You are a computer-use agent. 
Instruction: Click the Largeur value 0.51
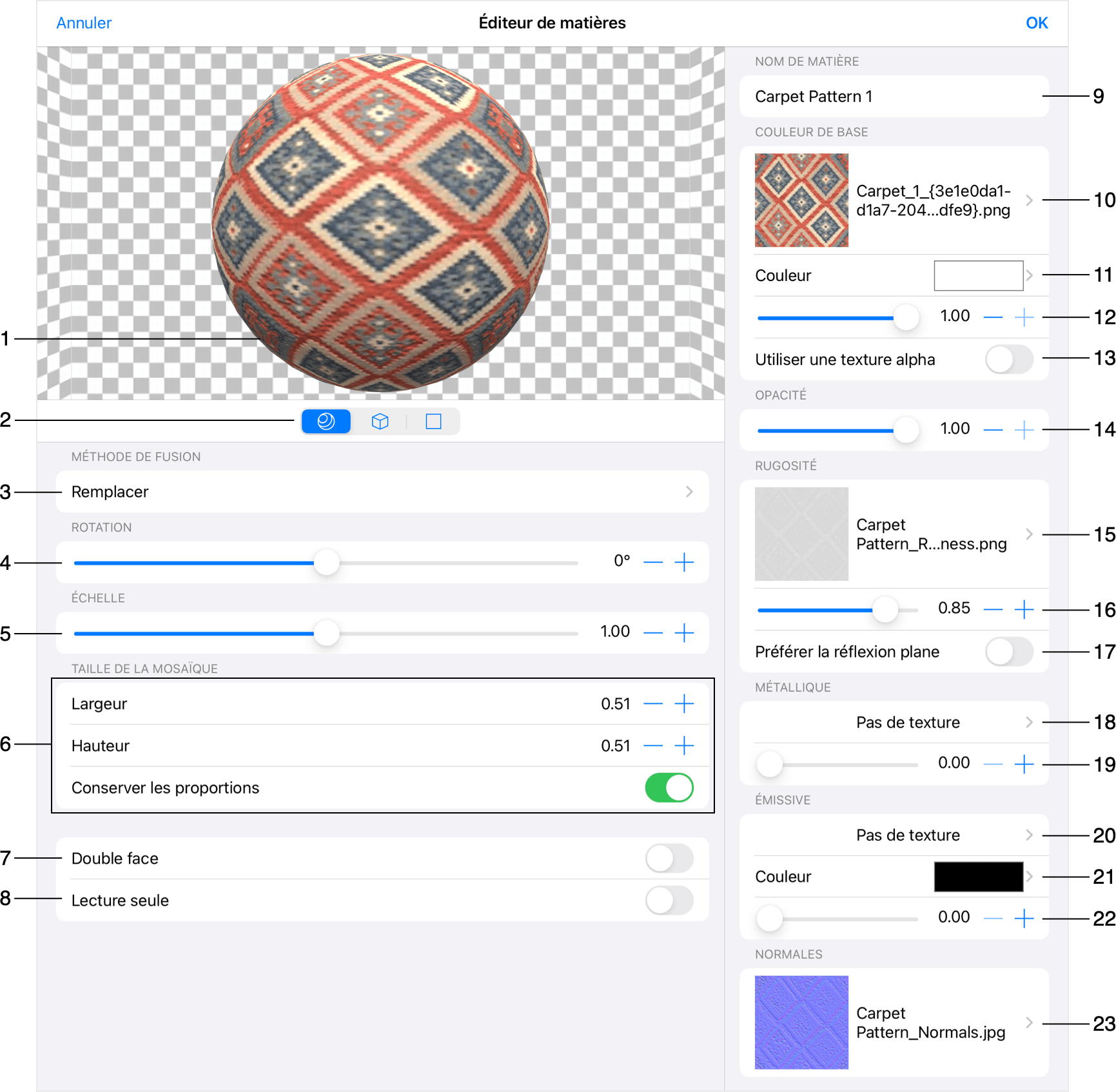616,704
